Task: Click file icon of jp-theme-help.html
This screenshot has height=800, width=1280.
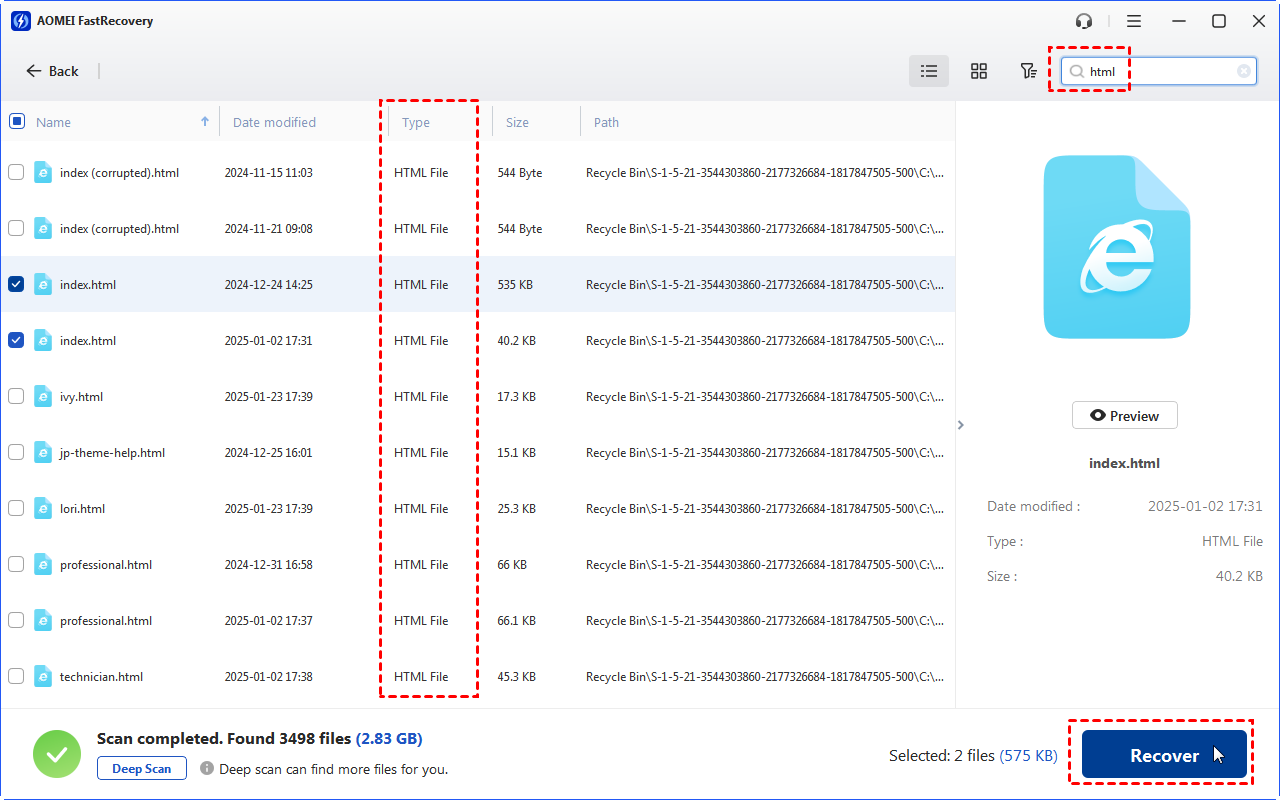Action: click(x=43, y=452)
